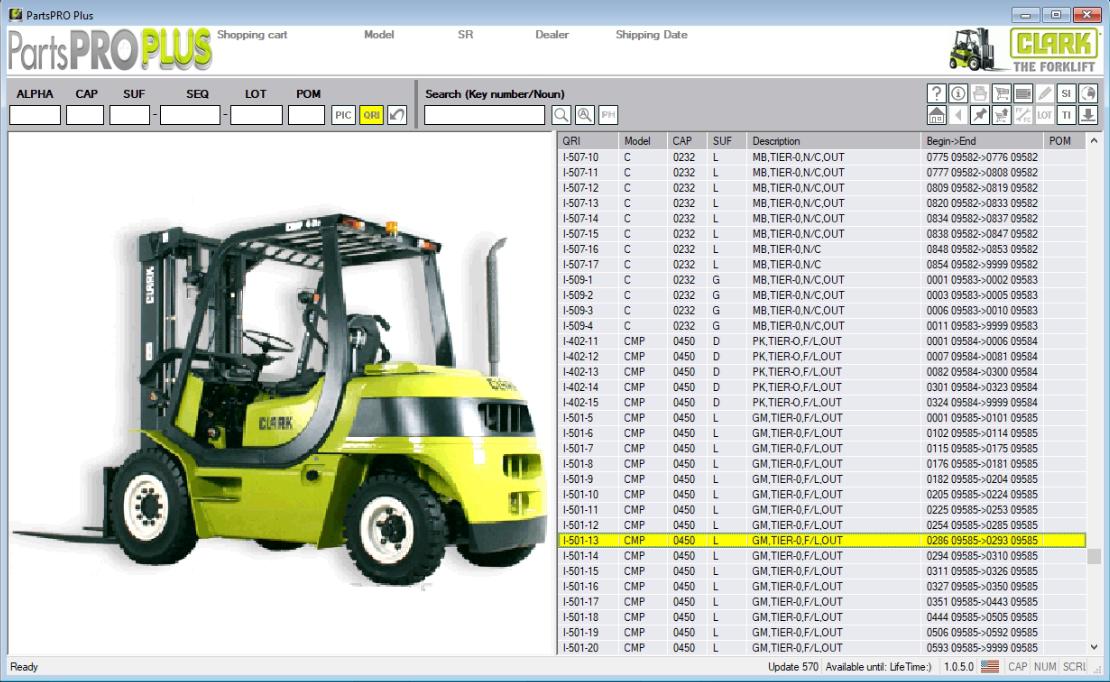Toggle the yellow QRI button

pyautogui.click(x=372, y=115)
